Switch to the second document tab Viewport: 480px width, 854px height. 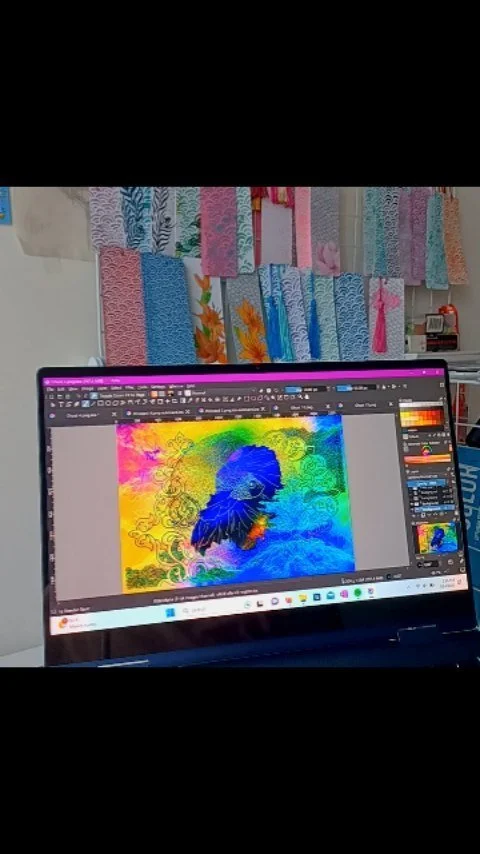[x=157, y=412]
